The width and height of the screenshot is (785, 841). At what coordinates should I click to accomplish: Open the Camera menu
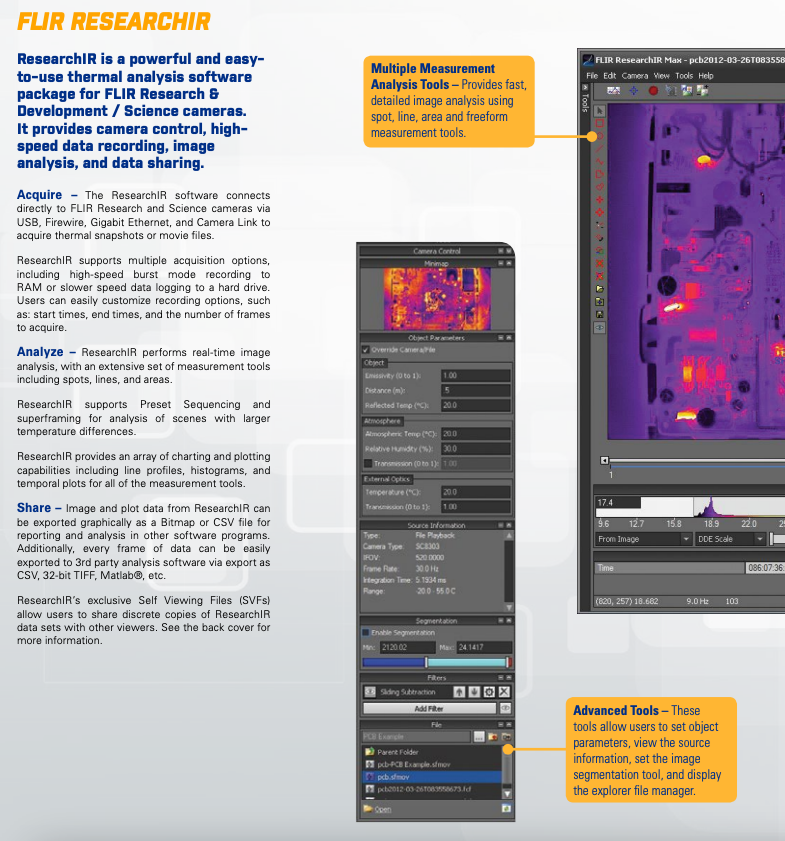(x=634, y=75)
